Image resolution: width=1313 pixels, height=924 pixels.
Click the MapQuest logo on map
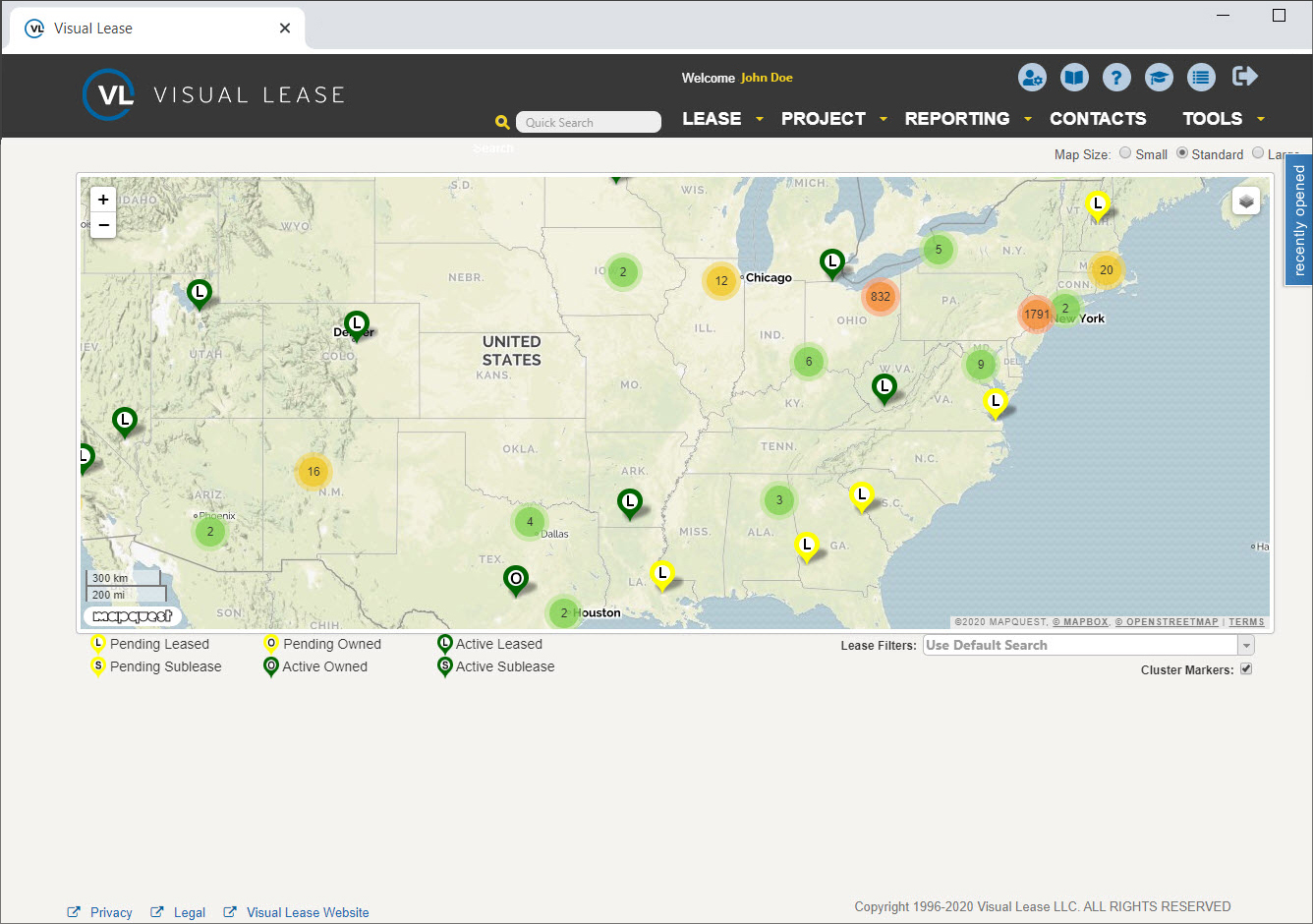point(134,616)
